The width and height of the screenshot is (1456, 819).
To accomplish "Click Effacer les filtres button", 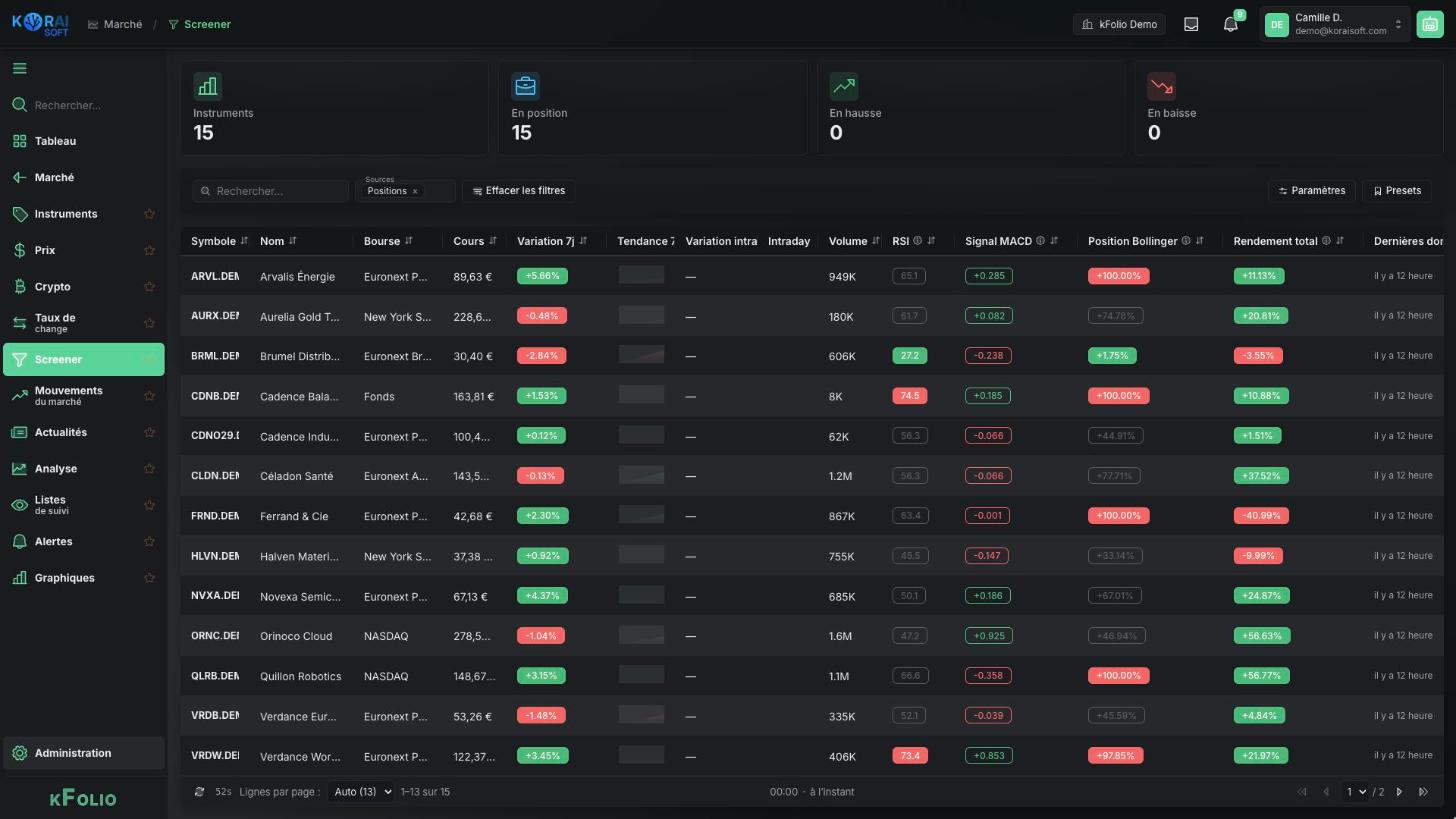I will point(519,191).
